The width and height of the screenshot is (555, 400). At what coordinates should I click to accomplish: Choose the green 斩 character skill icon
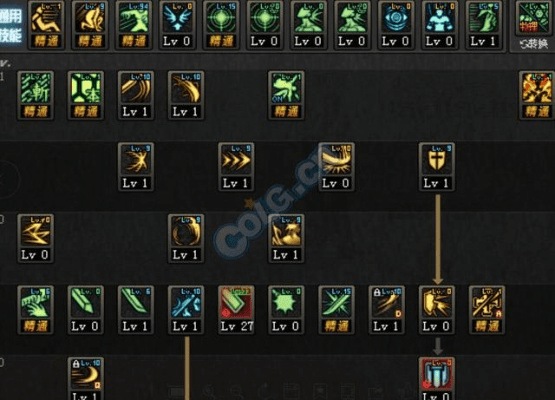(x=35, y=95)
